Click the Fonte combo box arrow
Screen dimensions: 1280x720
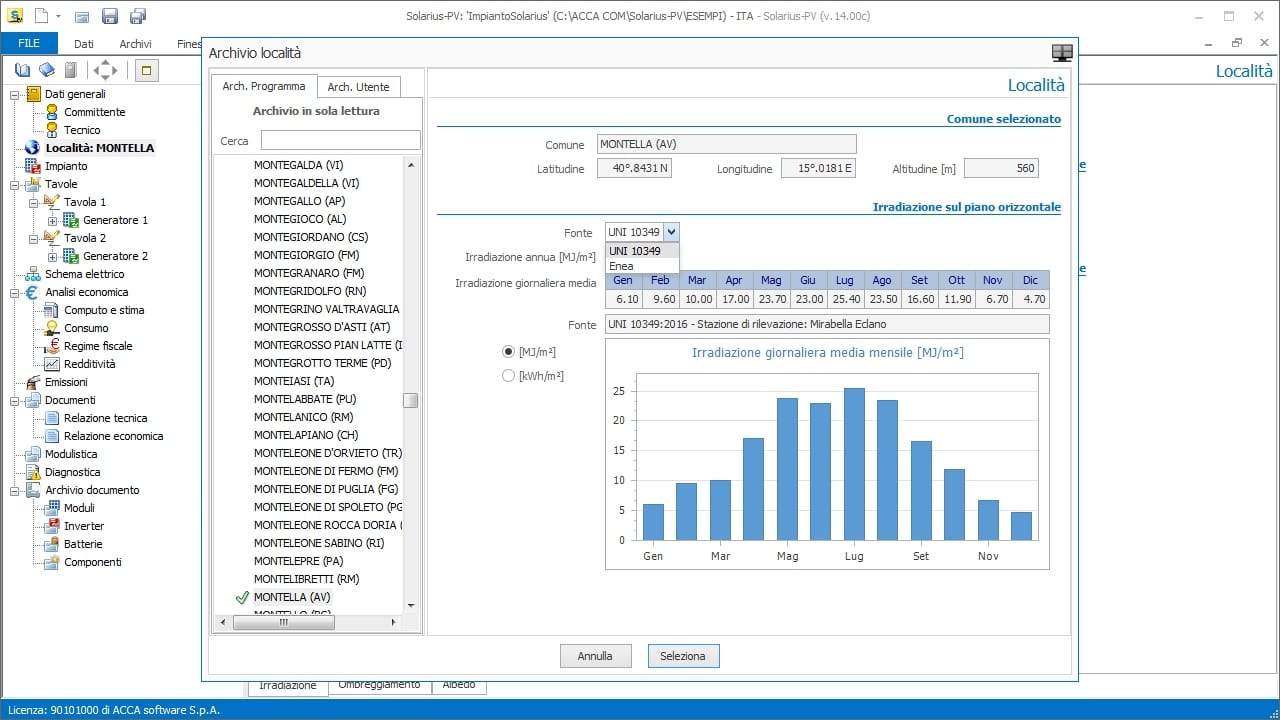[671, 232]
